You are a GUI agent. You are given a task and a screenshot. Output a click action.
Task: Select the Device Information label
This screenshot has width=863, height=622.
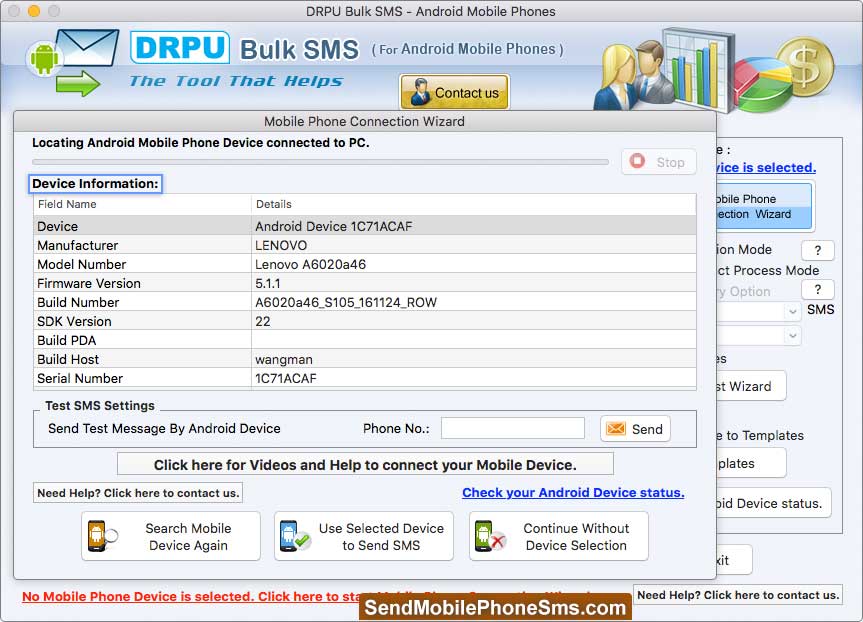(x=95, y=184)
